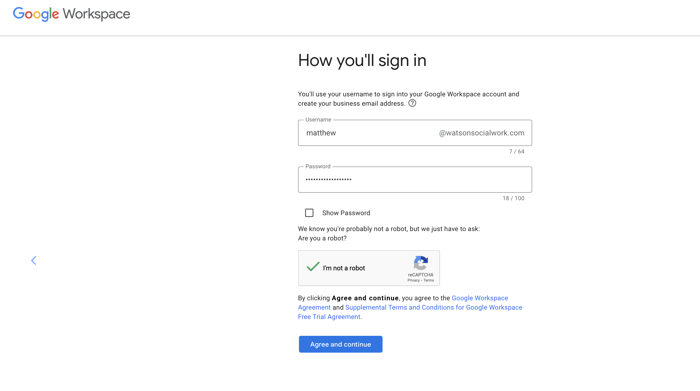The width and height of the screenshot is (700, 391).
Task: Toggle the Show Password checkbox
Action: point(309,212)
